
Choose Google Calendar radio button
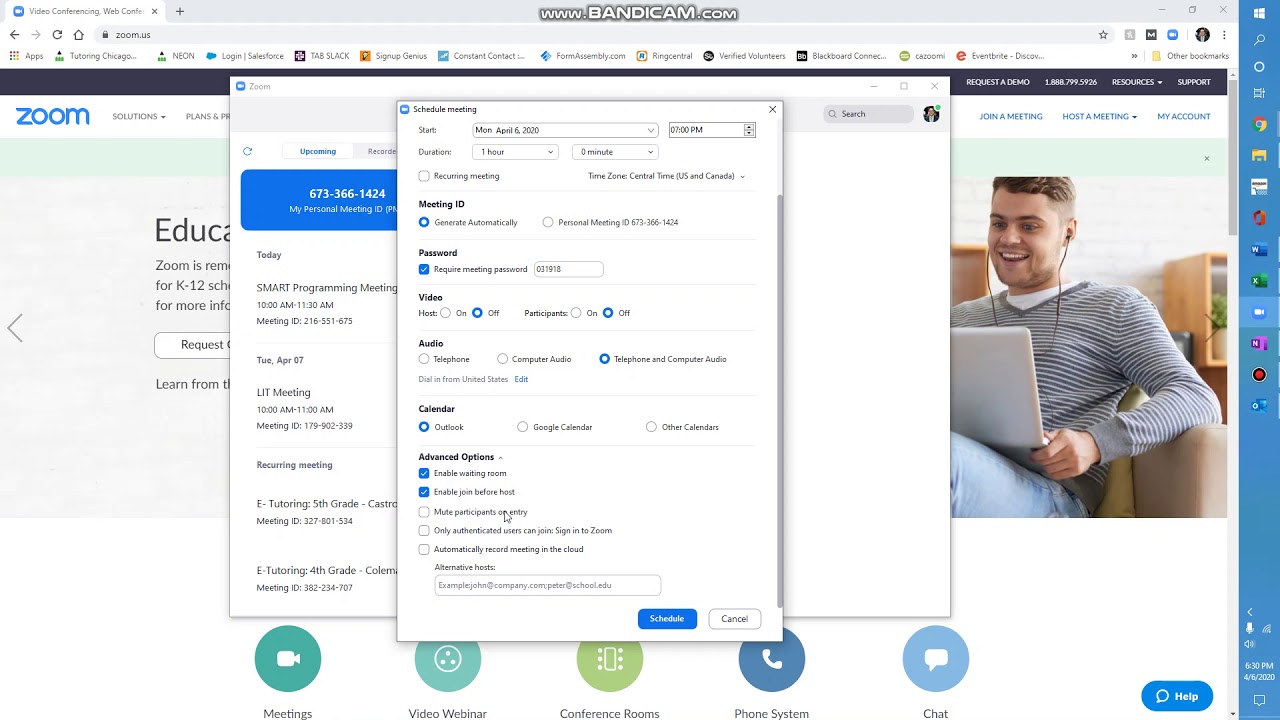[x=523, y=427]
